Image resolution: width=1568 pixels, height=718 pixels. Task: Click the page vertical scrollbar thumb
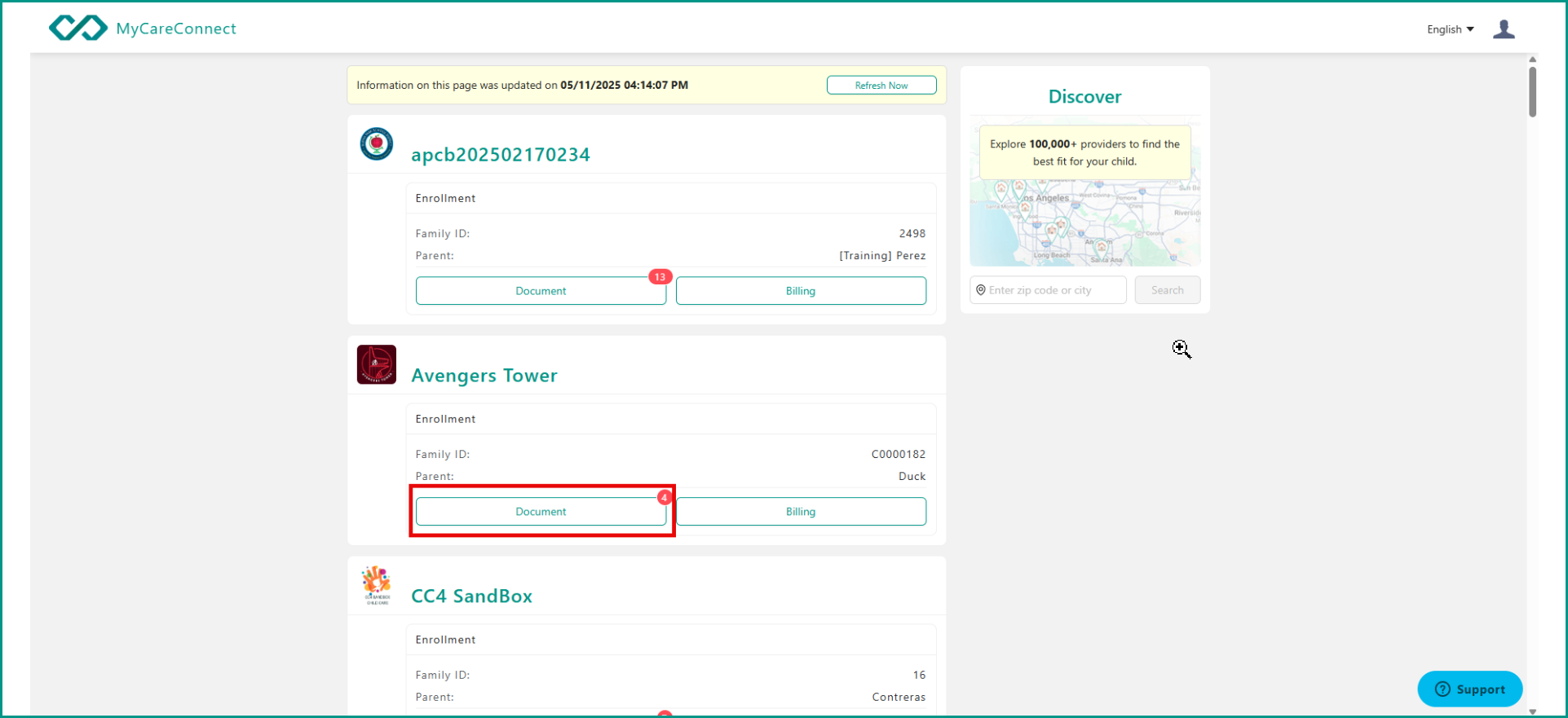pyautogui.click(x=1532, y=91)
